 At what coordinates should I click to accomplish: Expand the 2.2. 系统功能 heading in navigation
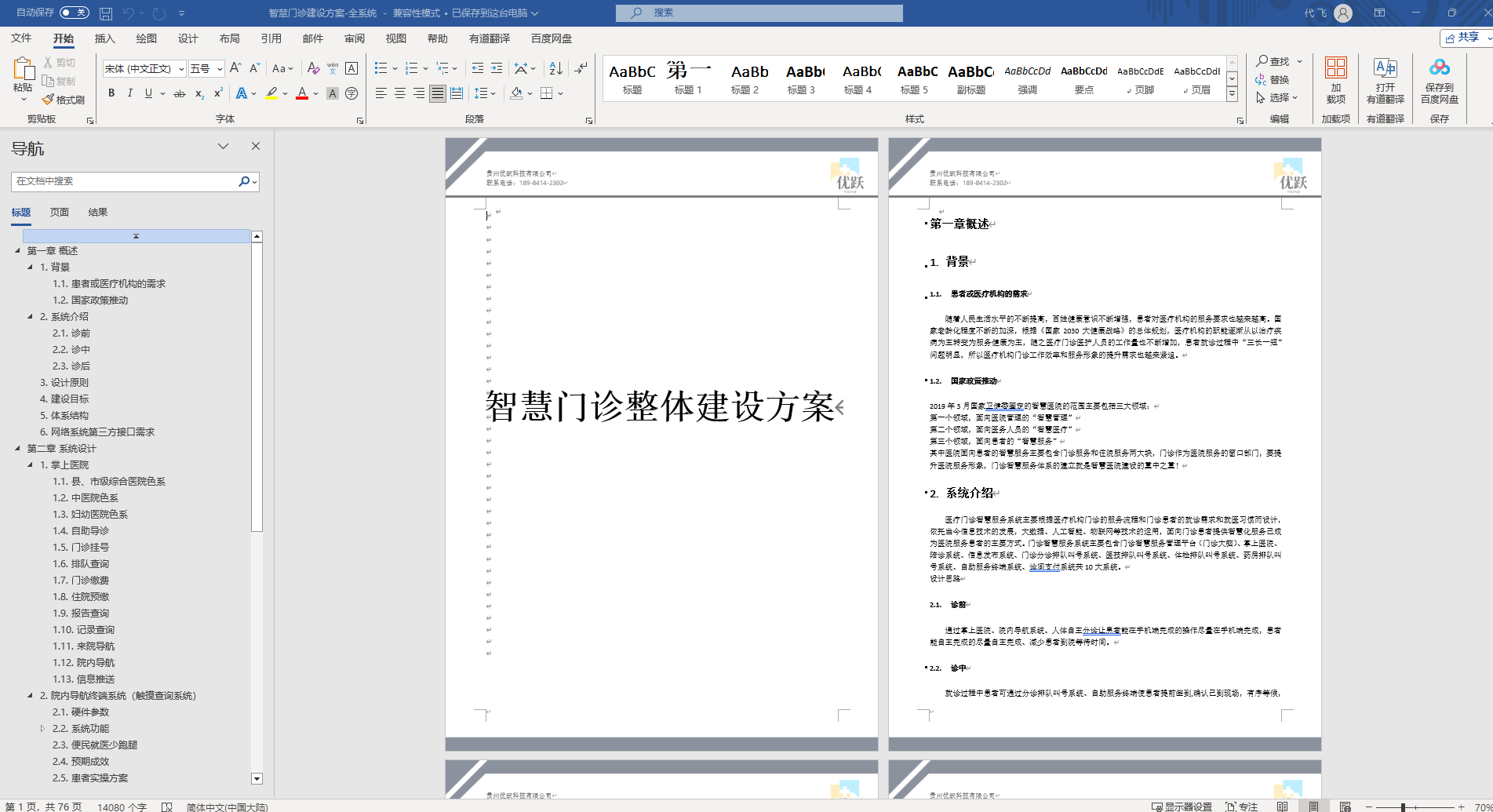tap(42, 729)
